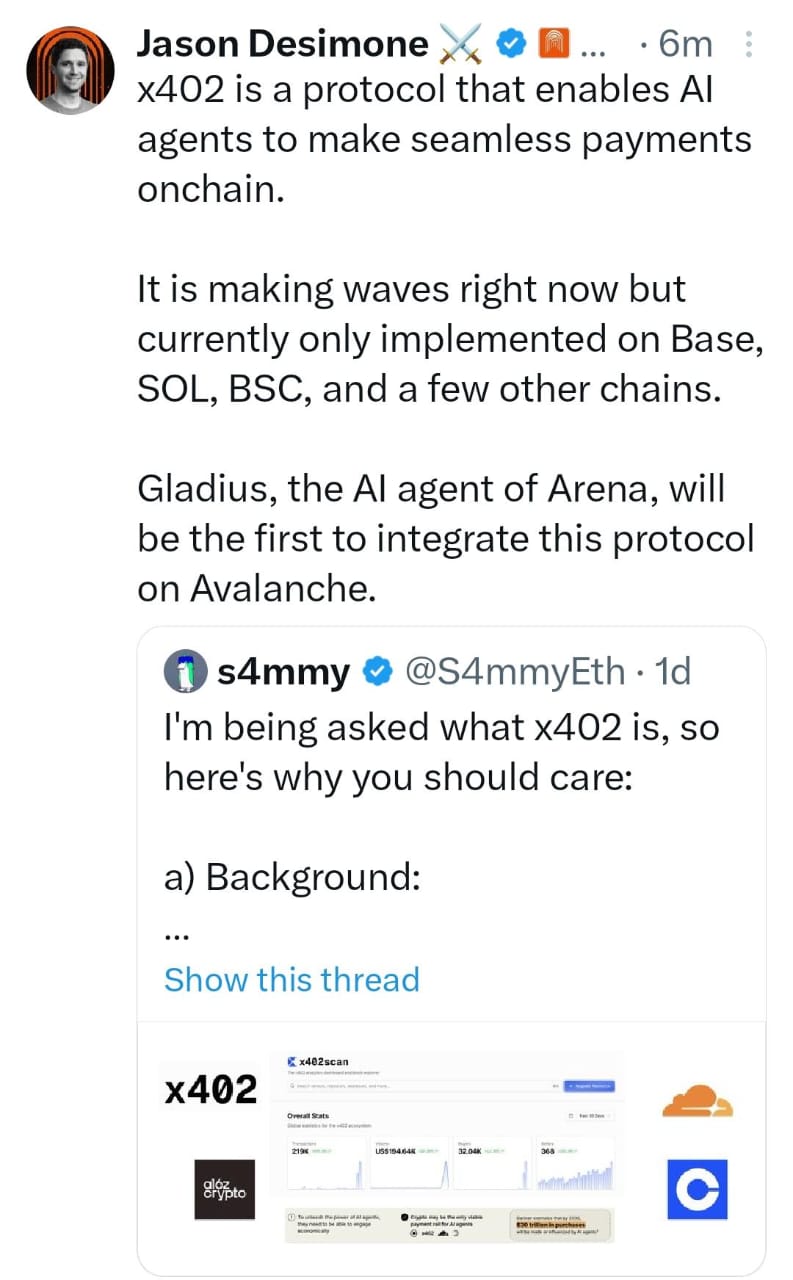793x1280 pixels.
Task: Tap the 6m post timestamp
Action: [x=684, y=43]
